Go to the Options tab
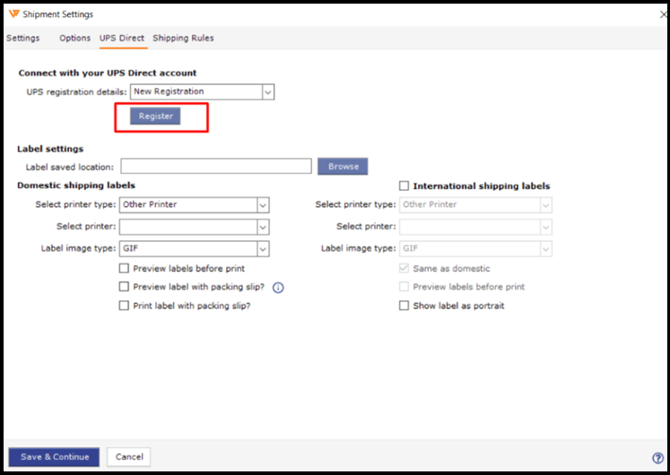The width and height of the screenshot is (670, 475). click(x=75, y=38)
